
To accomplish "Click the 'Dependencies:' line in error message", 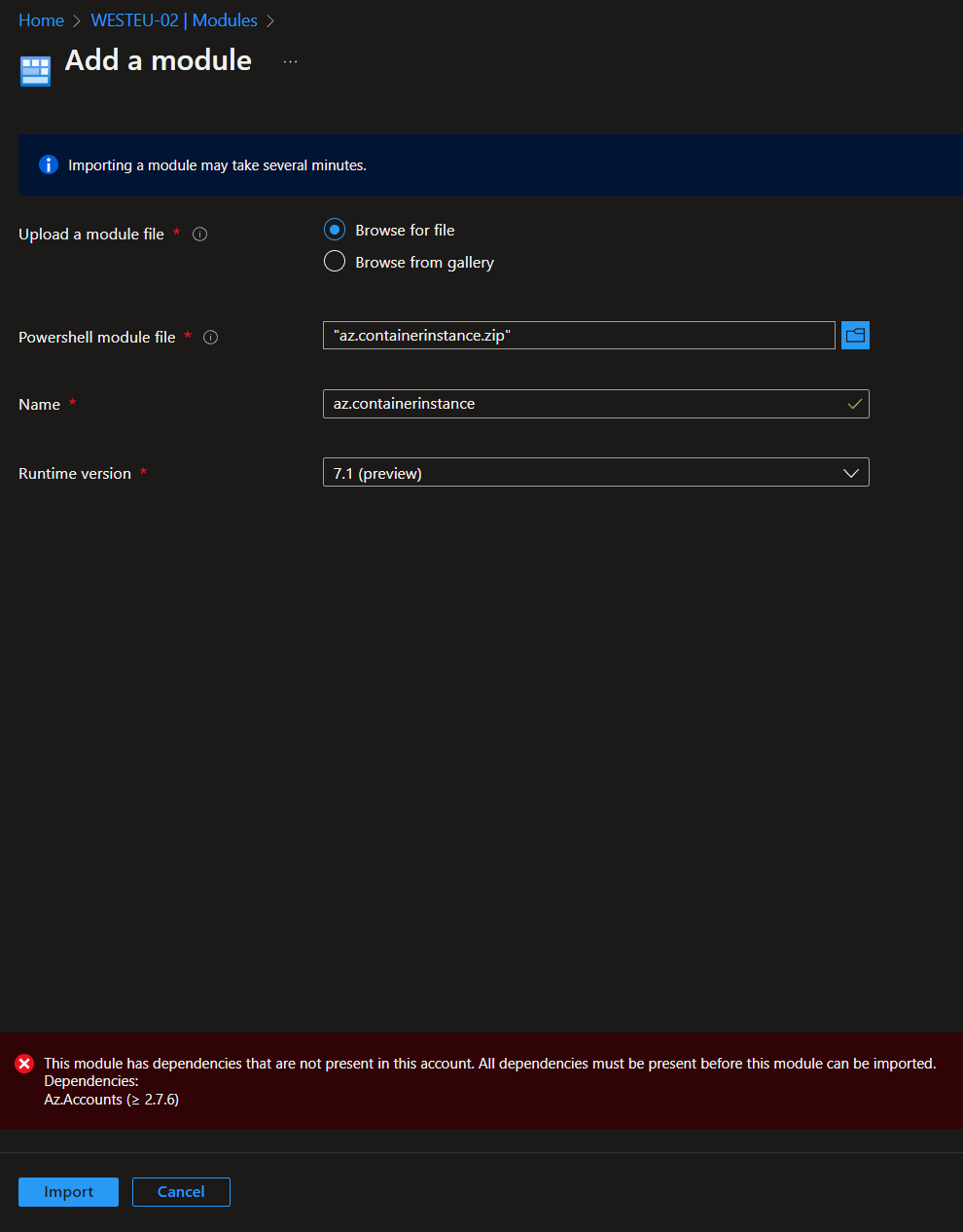I will pyautogui.click(x=91, y=1081).
